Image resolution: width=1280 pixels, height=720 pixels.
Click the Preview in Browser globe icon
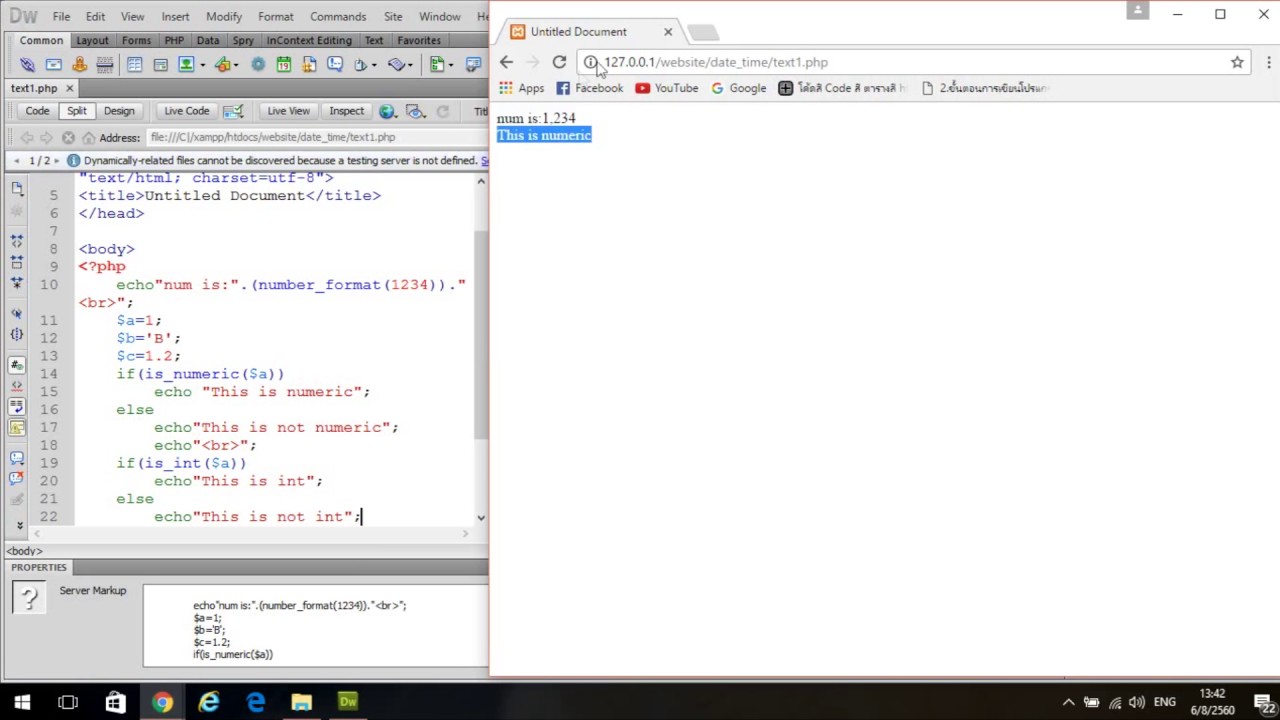click(388, 111)
